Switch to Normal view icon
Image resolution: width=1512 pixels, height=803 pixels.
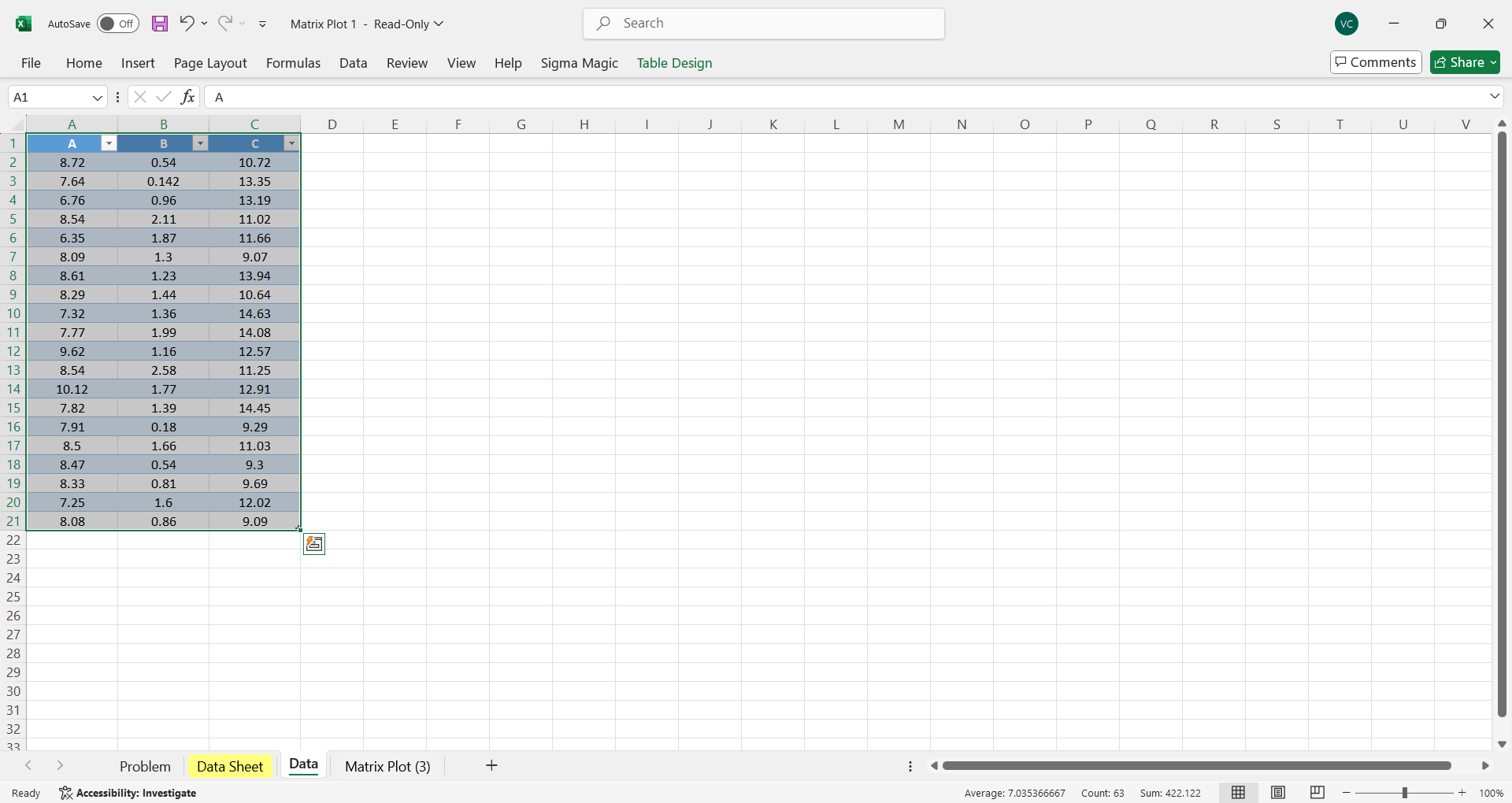pyautogui.click(x=1238, y=793)
